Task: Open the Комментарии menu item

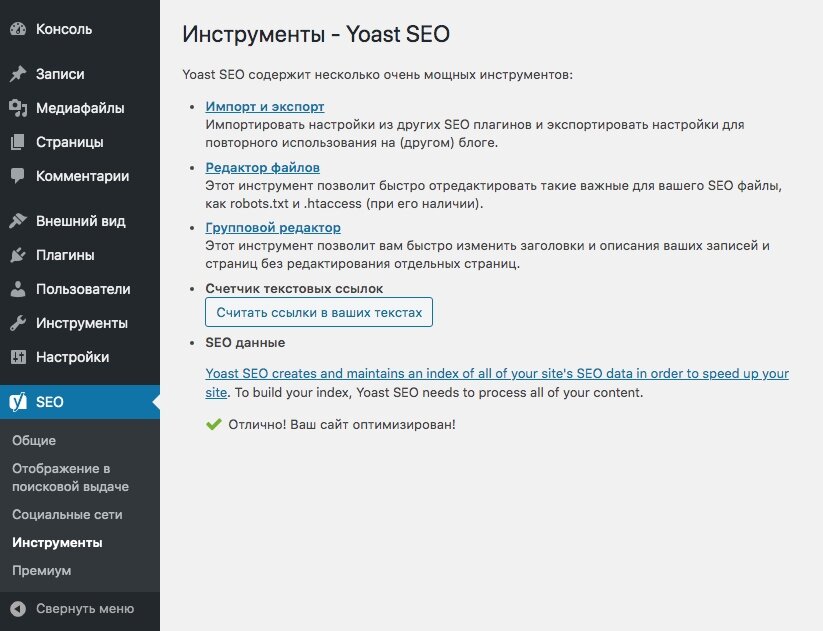Action: coord(80,176)
